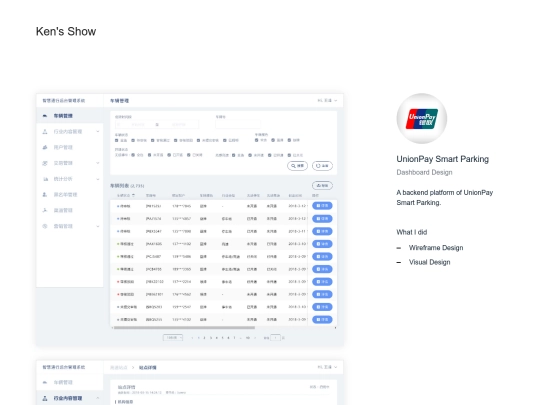Open details for the 2018-3-11 row
The width and height of the screenshot is (540, 405).
322,231
